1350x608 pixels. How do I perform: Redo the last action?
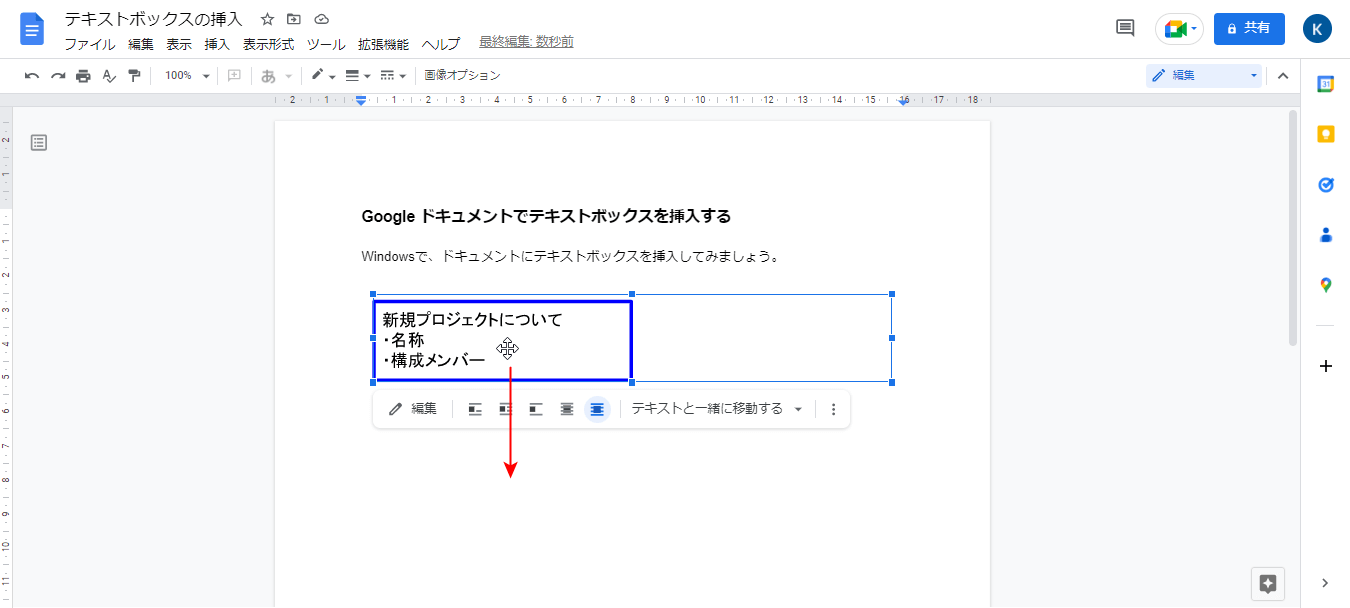(x=58, y=76)
